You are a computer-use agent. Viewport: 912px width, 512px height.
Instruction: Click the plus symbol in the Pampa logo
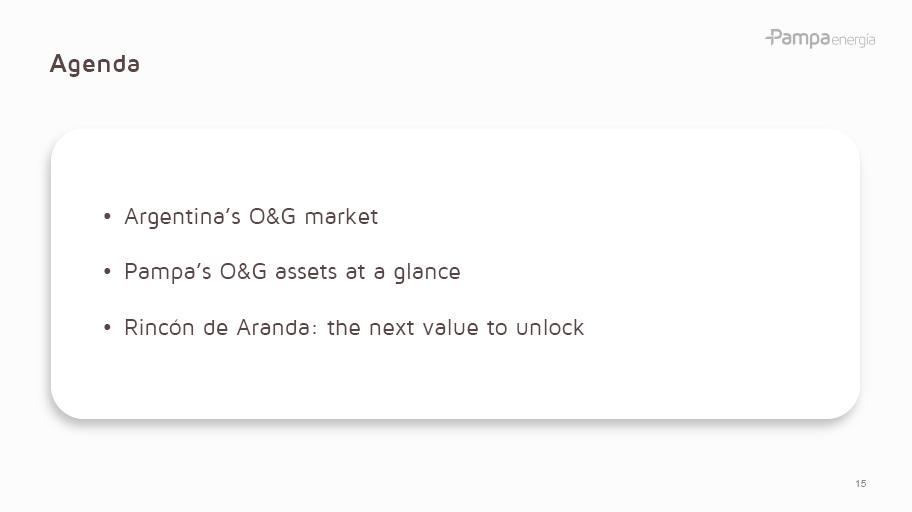[x=771, y=38]
